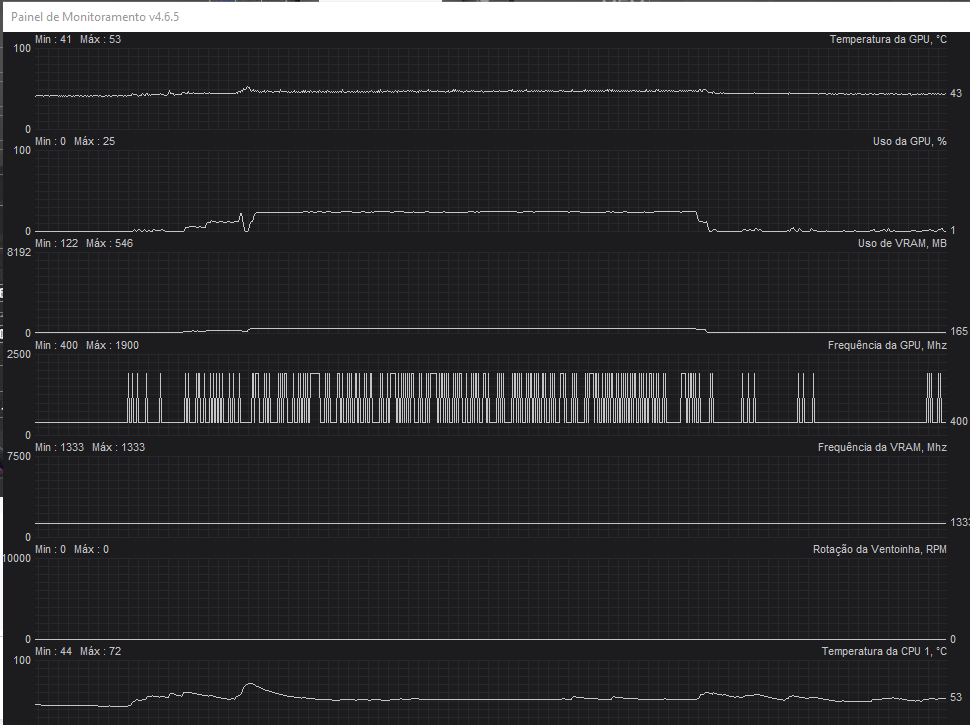Select the Frequência da GPU, Mhz graph label
Viewport: 970px width, 725px height.
[887, 346]
